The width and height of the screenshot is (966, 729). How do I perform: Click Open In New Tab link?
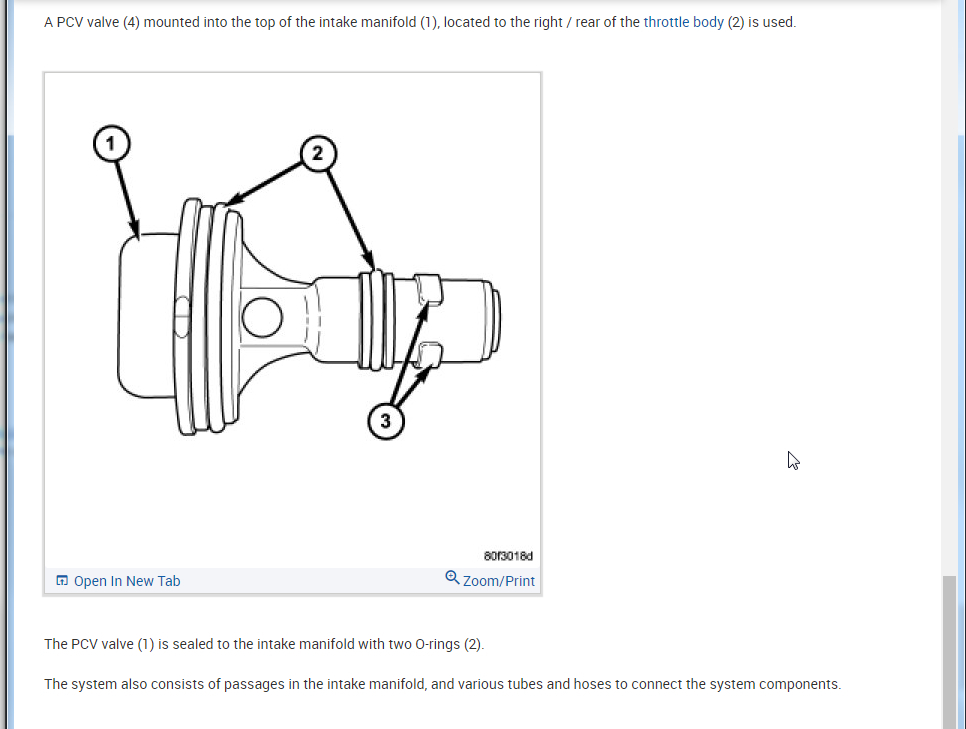[x=127, y=581]
